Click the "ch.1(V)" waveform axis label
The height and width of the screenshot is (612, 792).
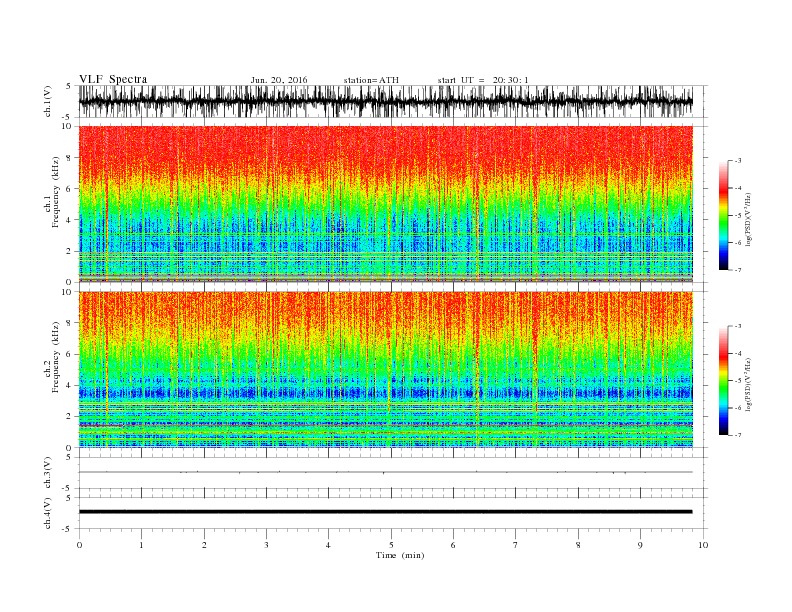click(48, 101)
